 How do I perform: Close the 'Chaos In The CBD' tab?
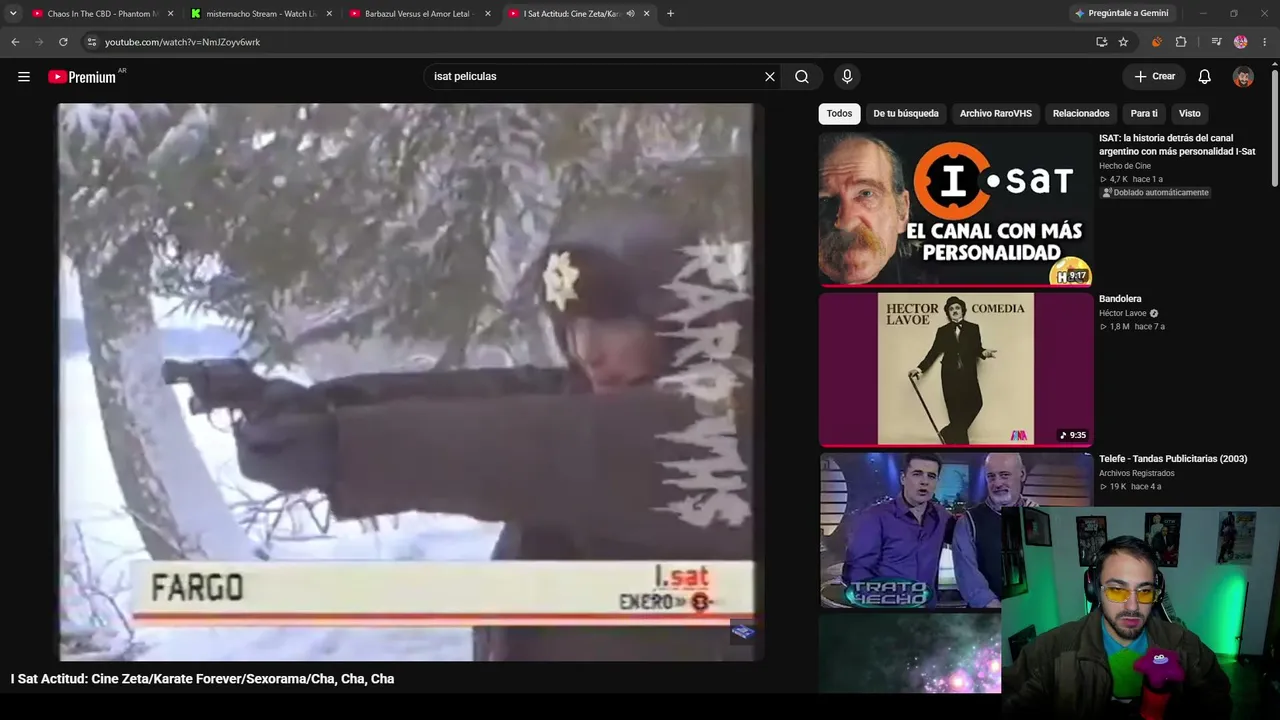click(x=170, y=14)
